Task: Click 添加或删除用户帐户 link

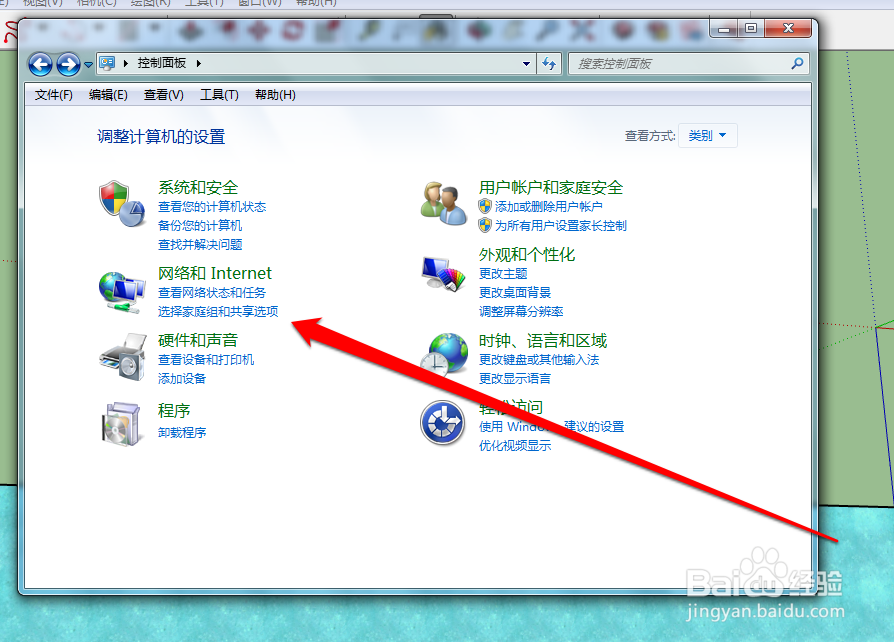Action: 548,206
